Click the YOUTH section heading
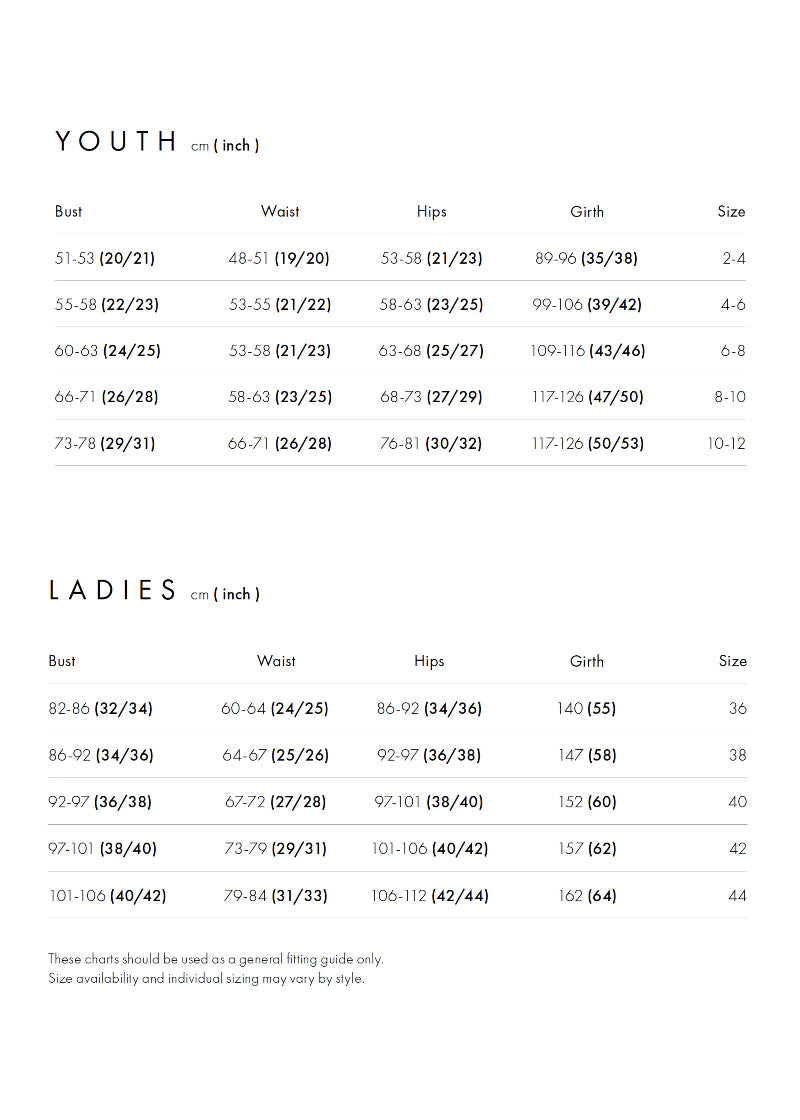The width and height of the screenshot is (800, 1120). pyautogui.click(x=116, y=142)
